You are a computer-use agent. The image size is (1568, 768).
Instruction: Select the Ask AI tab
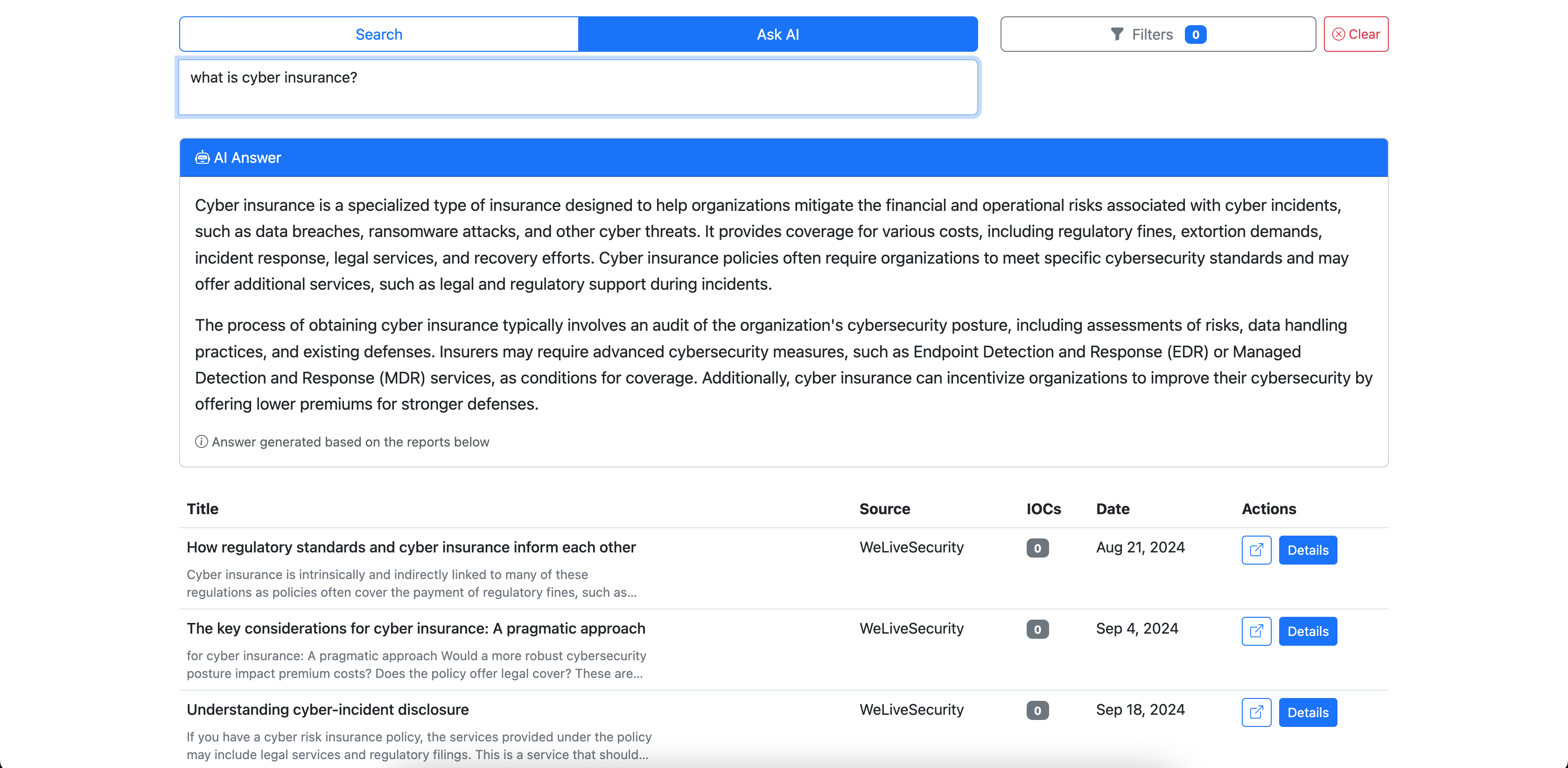(777, 34)
